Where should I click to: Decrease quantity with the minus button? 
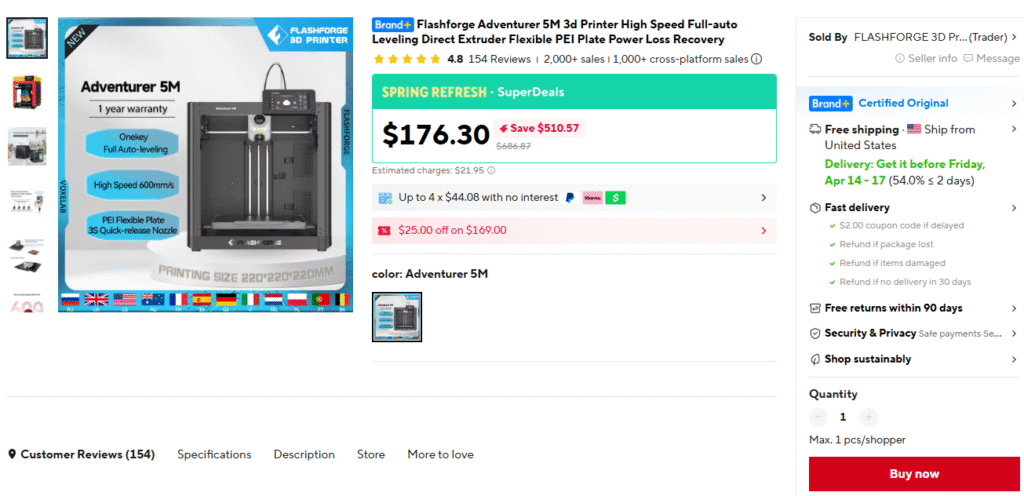click(819, 417)
